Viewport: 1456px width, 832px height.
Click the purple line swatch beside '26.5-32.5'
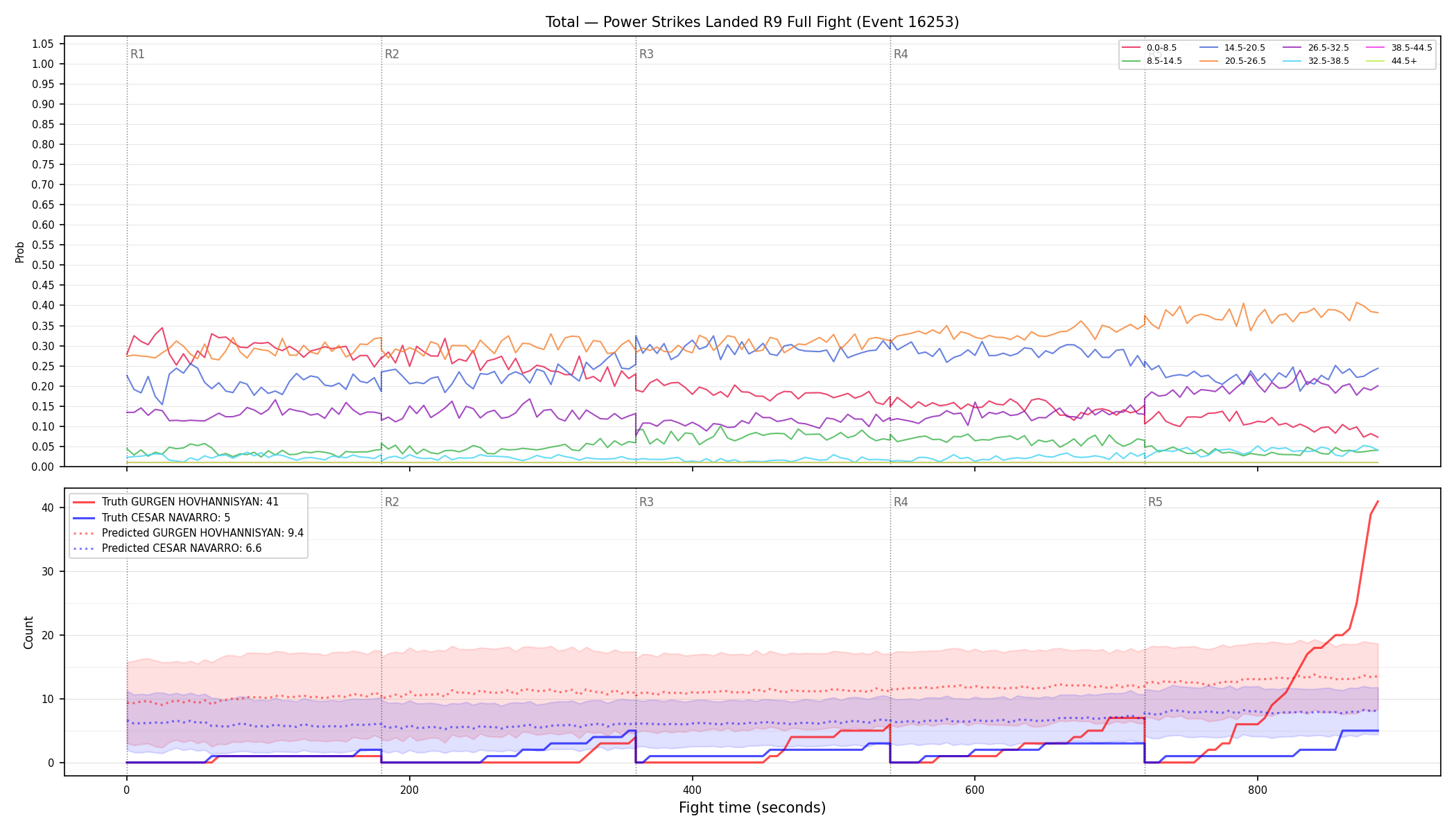(x=1293, y=48)
